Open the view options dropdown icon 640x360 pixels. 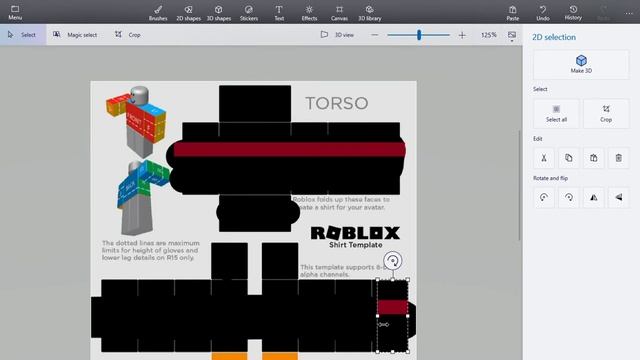(512, 36)
